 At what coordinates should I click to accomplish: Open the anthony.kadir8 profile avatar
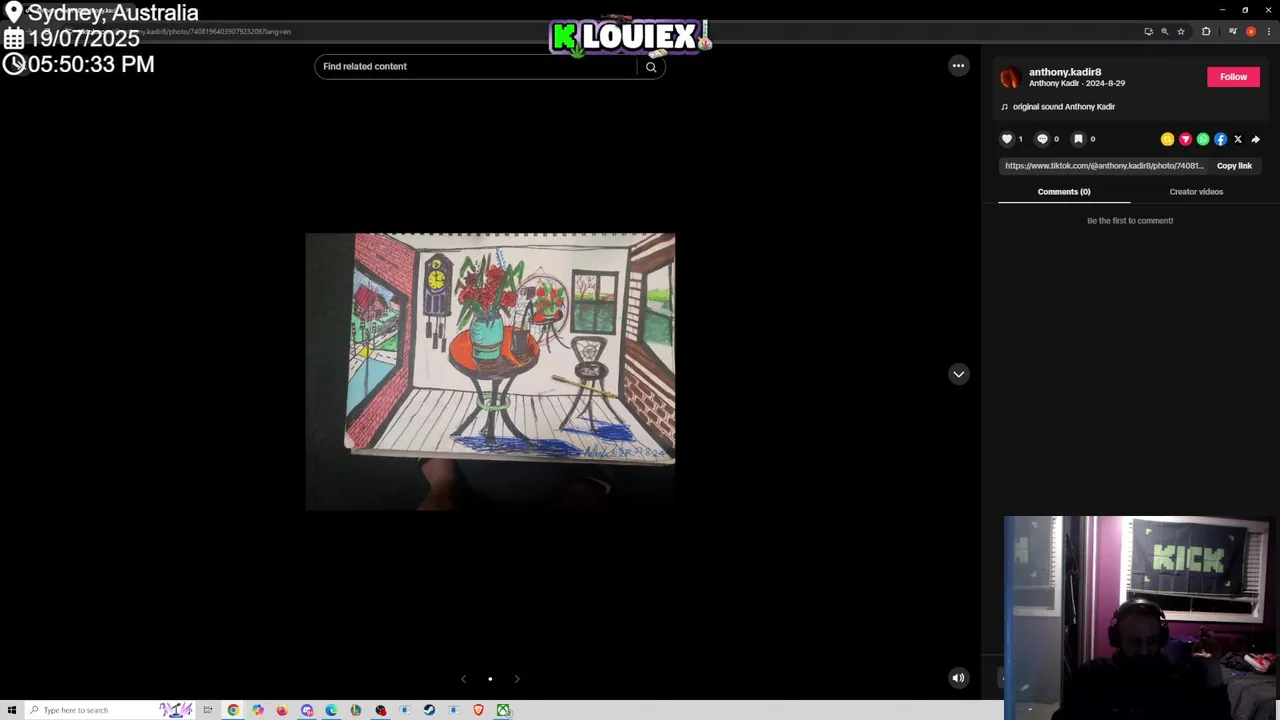(x=1011, y=77)
